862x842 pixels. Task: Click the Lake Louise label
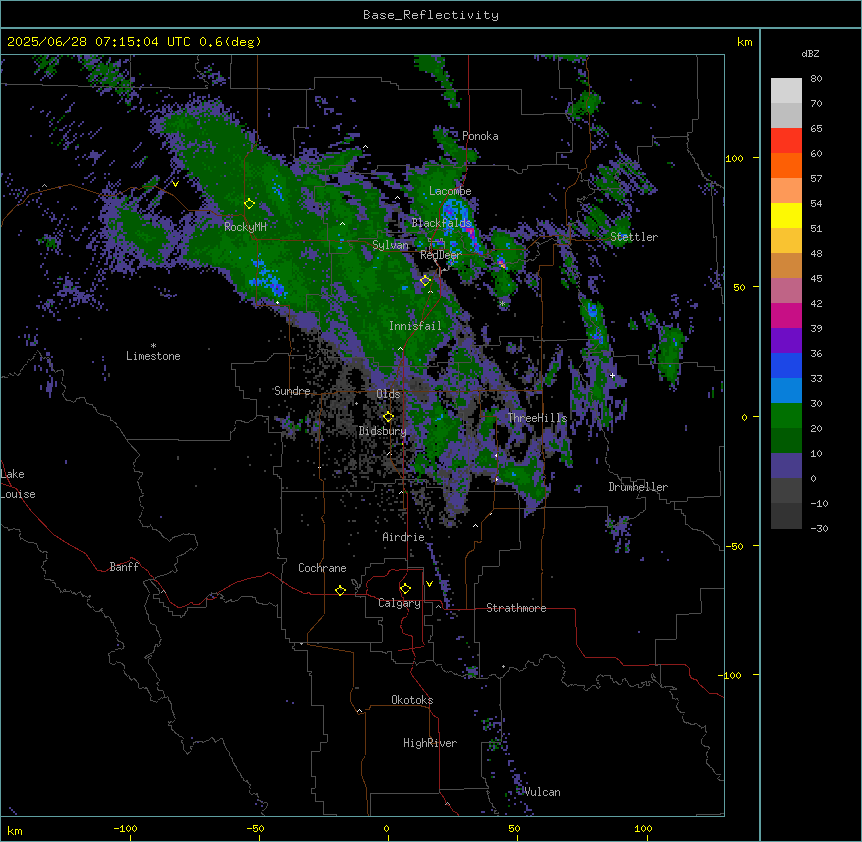[18, 484]
